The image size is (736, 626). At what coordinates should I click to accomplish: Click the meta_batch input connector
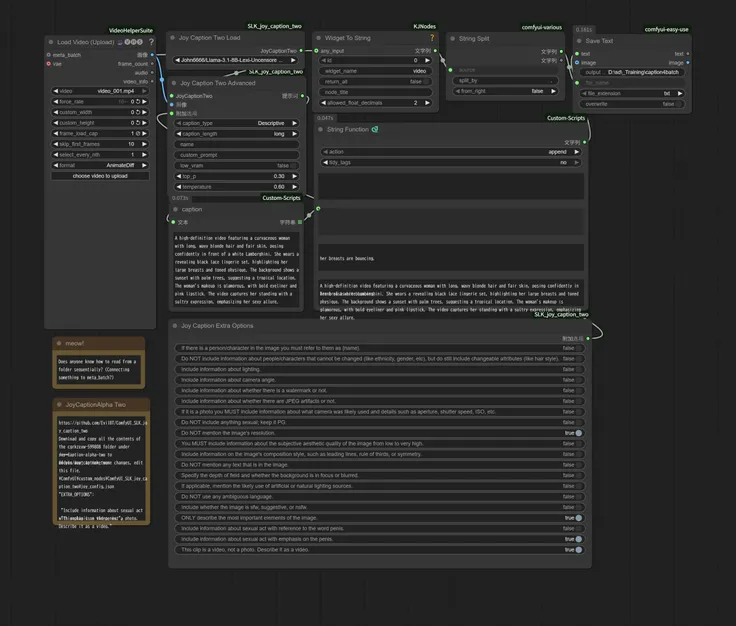point(48,55)
